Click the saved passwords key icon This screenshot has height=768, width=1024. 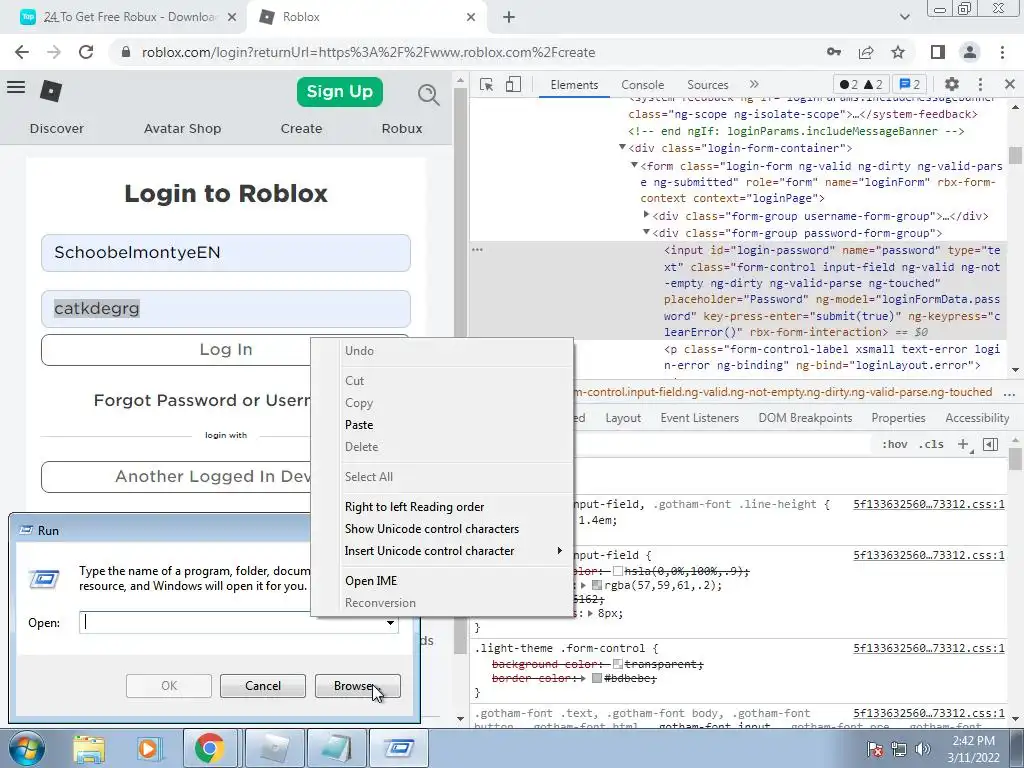point(834,52)
